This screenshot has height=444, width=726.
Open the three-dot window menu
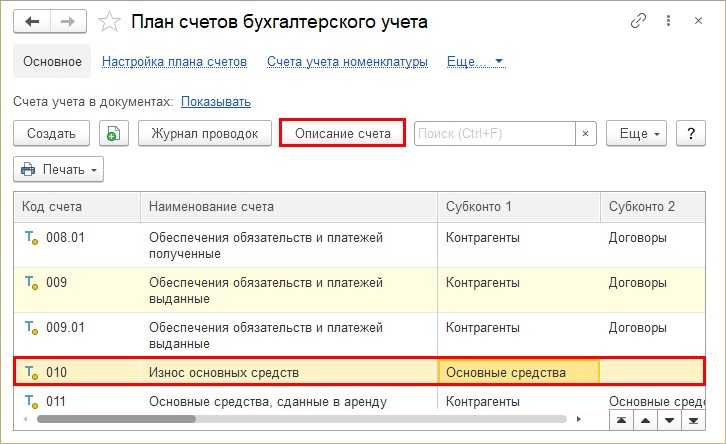coord(668,21)
